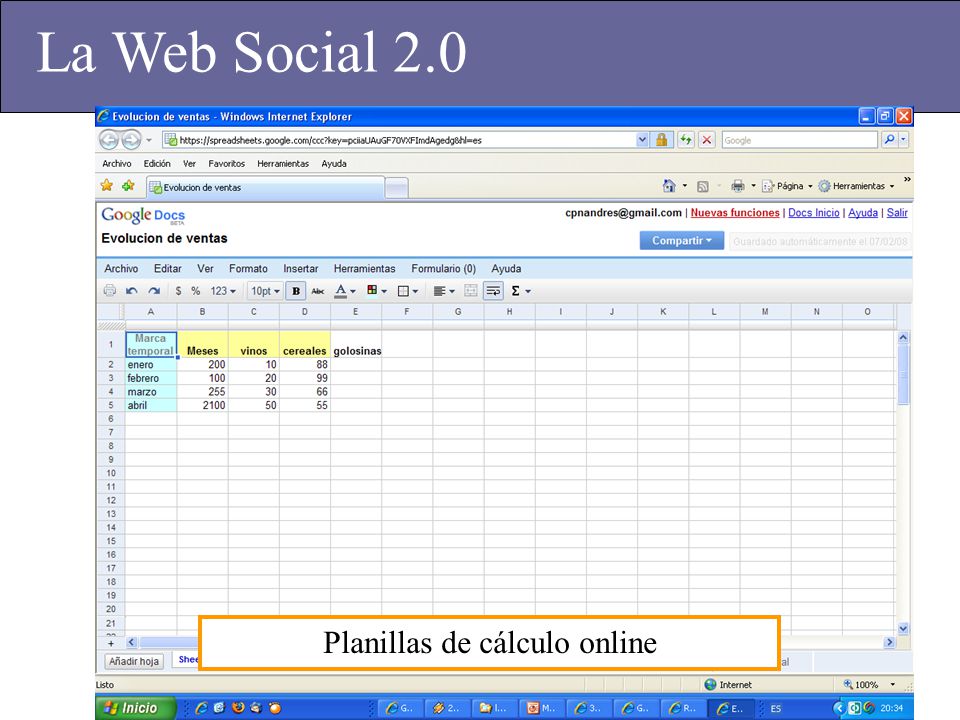Click the IE print icon

738,186
